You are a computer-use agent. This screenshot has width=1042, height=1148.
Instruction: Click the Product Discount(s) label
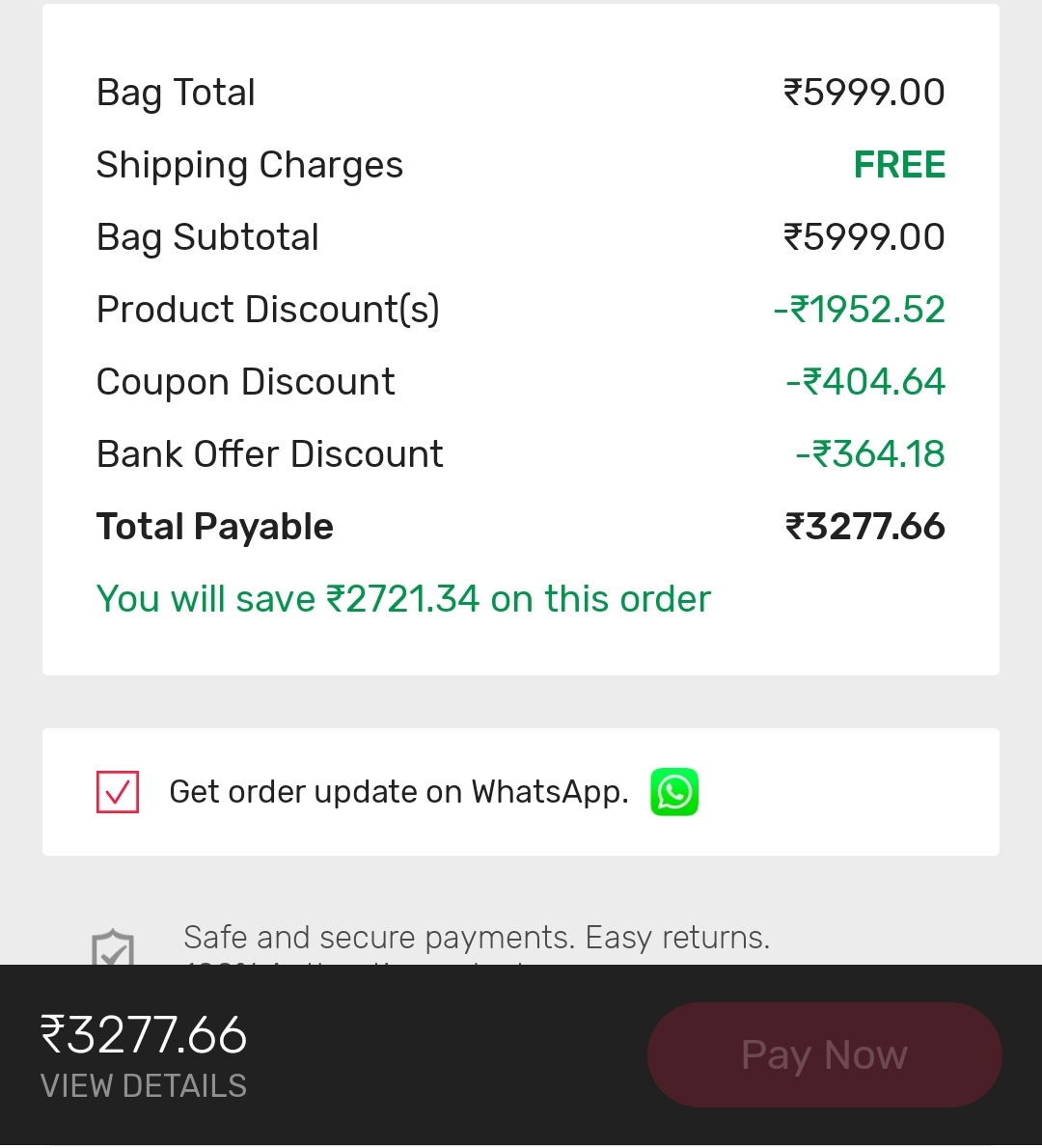(x=268, y=309)
